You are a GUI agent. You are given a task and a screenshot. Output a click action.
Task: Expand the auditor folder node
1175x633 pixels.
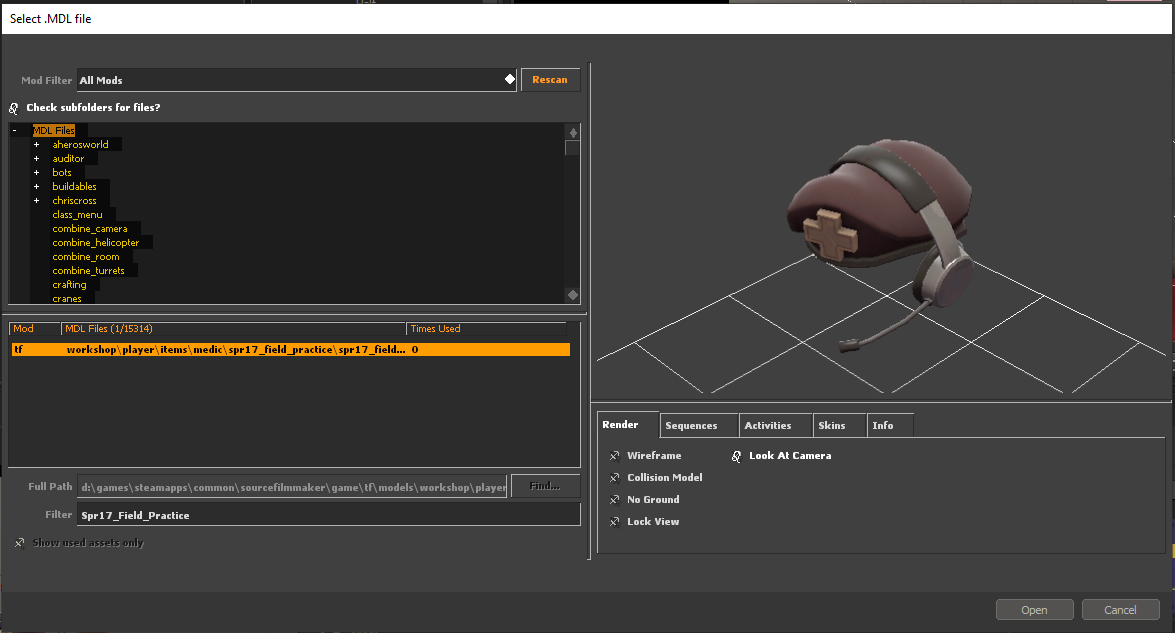tap(37, 159)
